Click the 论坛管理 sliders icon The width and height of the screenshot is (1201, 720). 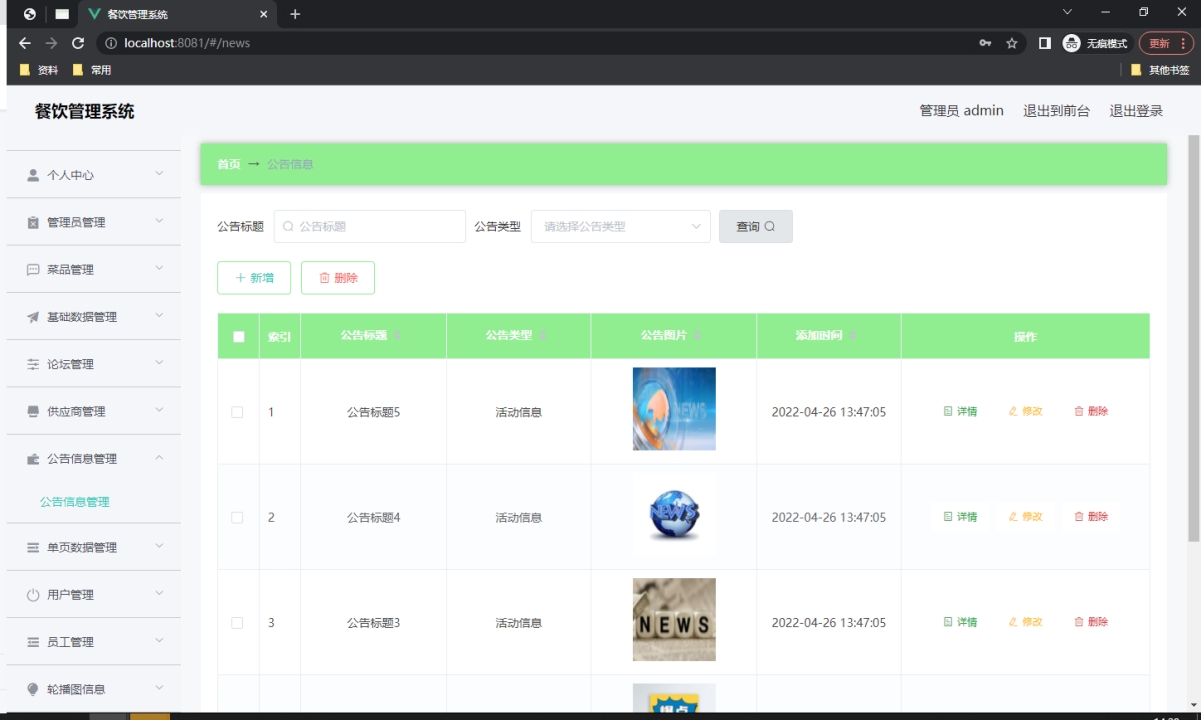(x=33, y=364)
